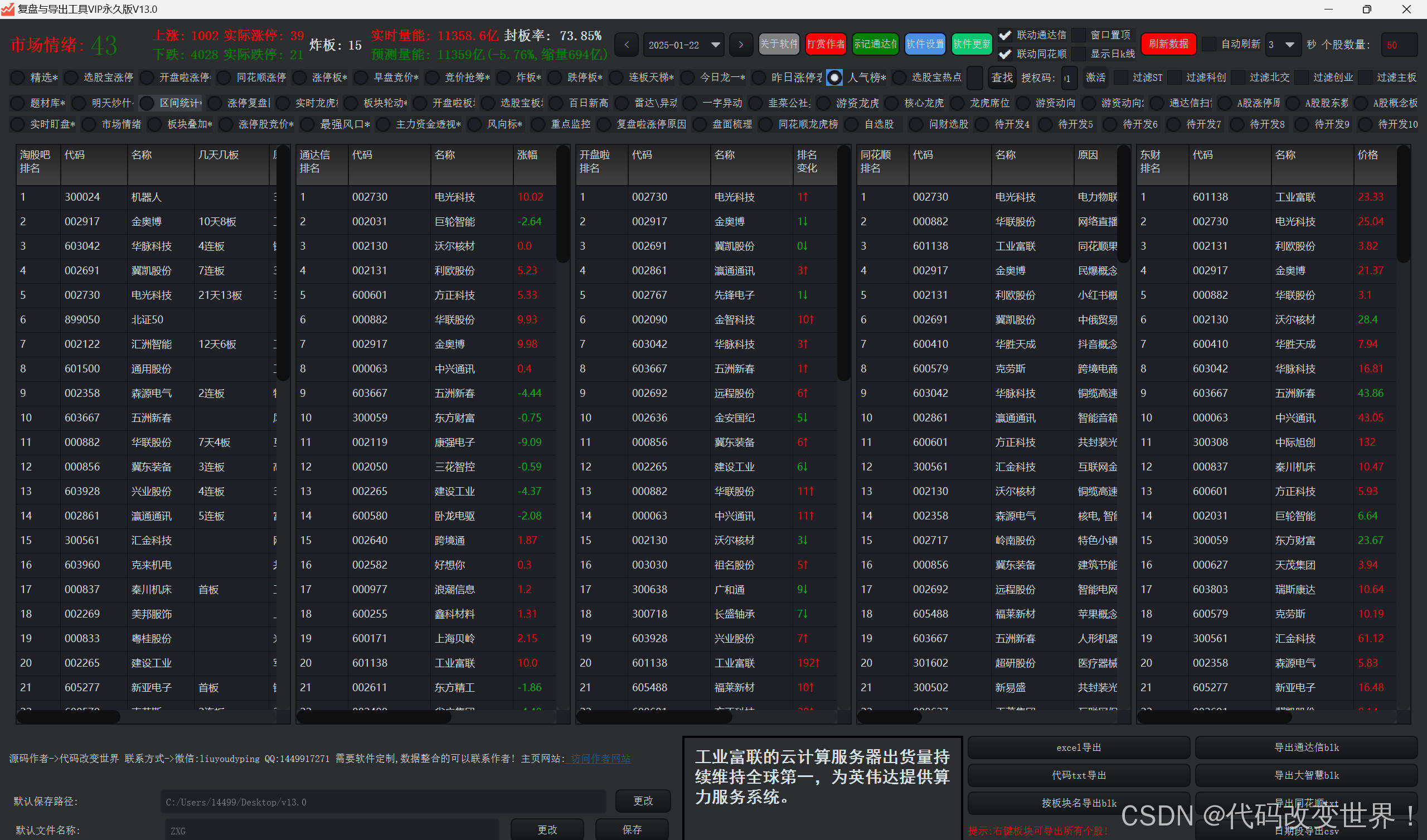
Task: Tick the 自动刷新 checkbox
Action: point(1209,44)
